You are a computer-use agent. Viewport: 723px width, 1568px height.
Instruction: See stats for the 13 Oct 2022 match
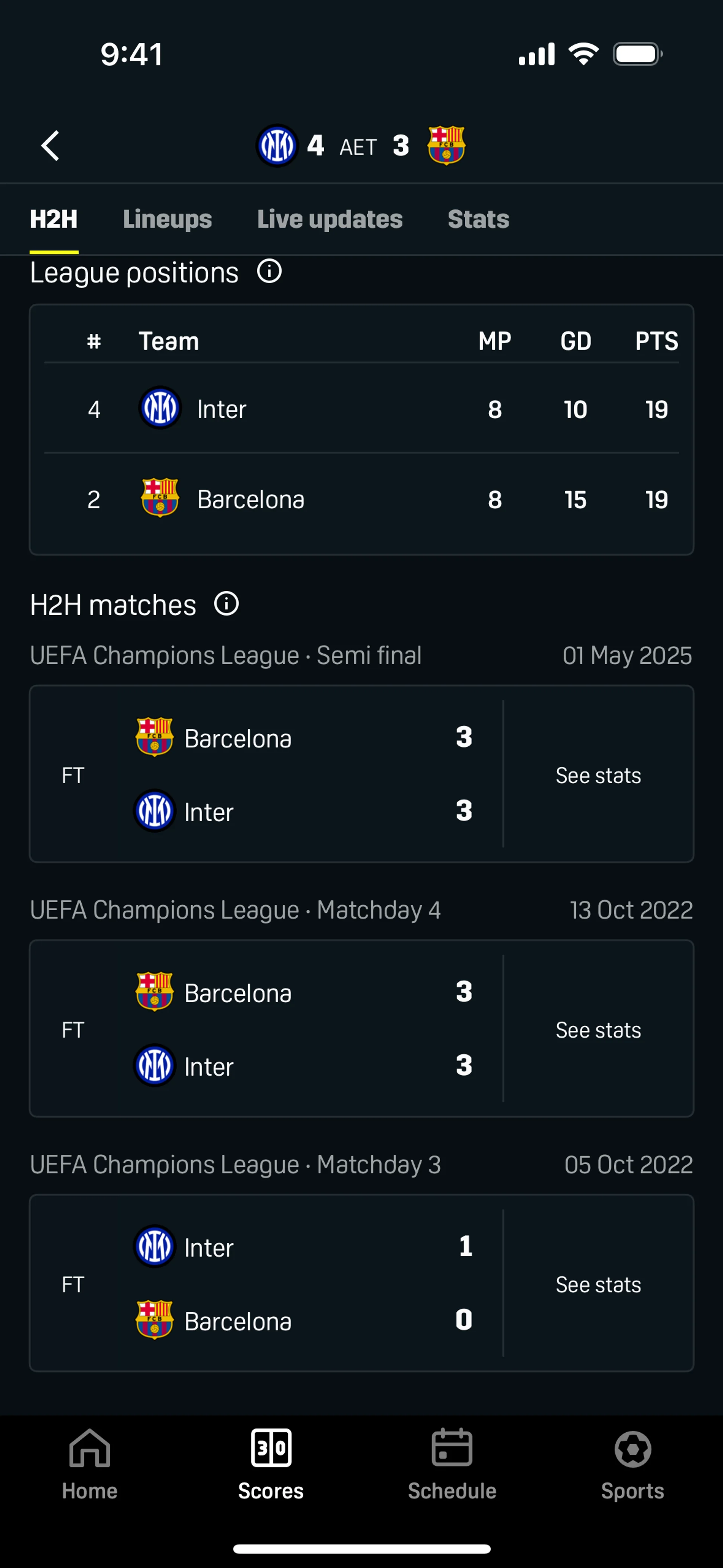click(598, 1030)
